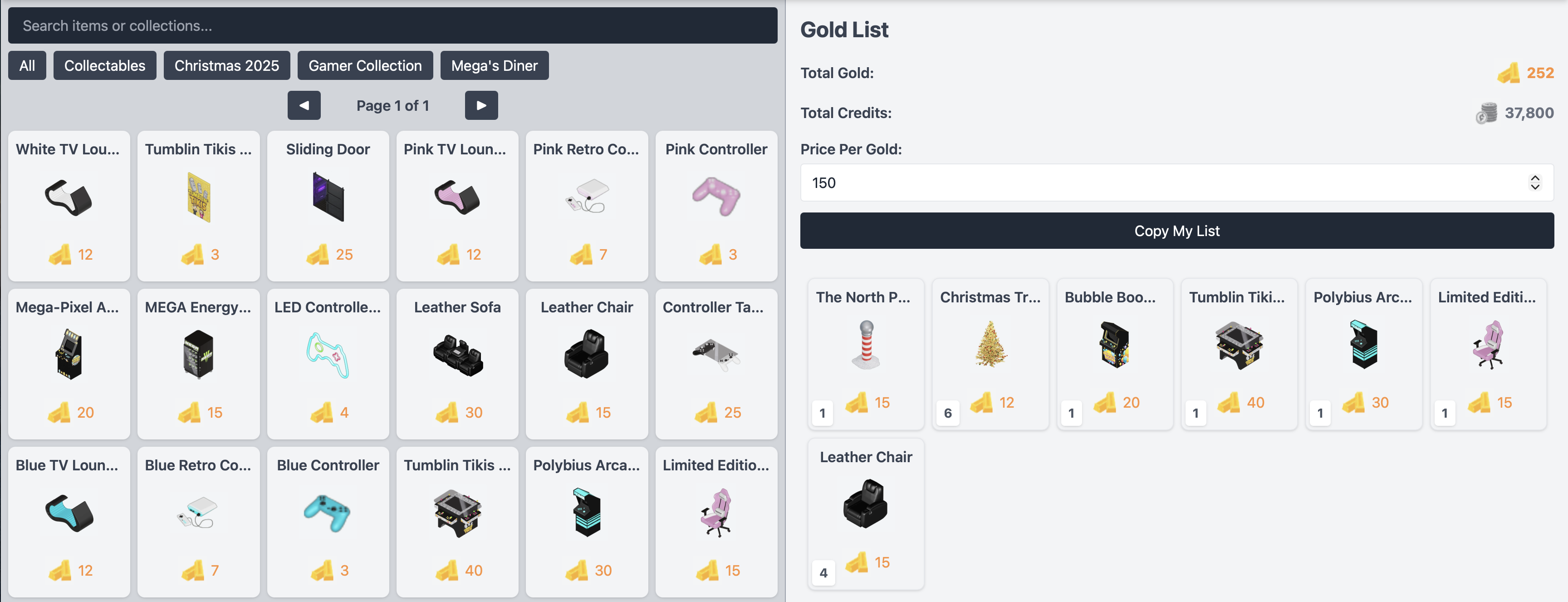Click the Sliding Door item icon
The image size is (1568, 602).
point(328,197)
